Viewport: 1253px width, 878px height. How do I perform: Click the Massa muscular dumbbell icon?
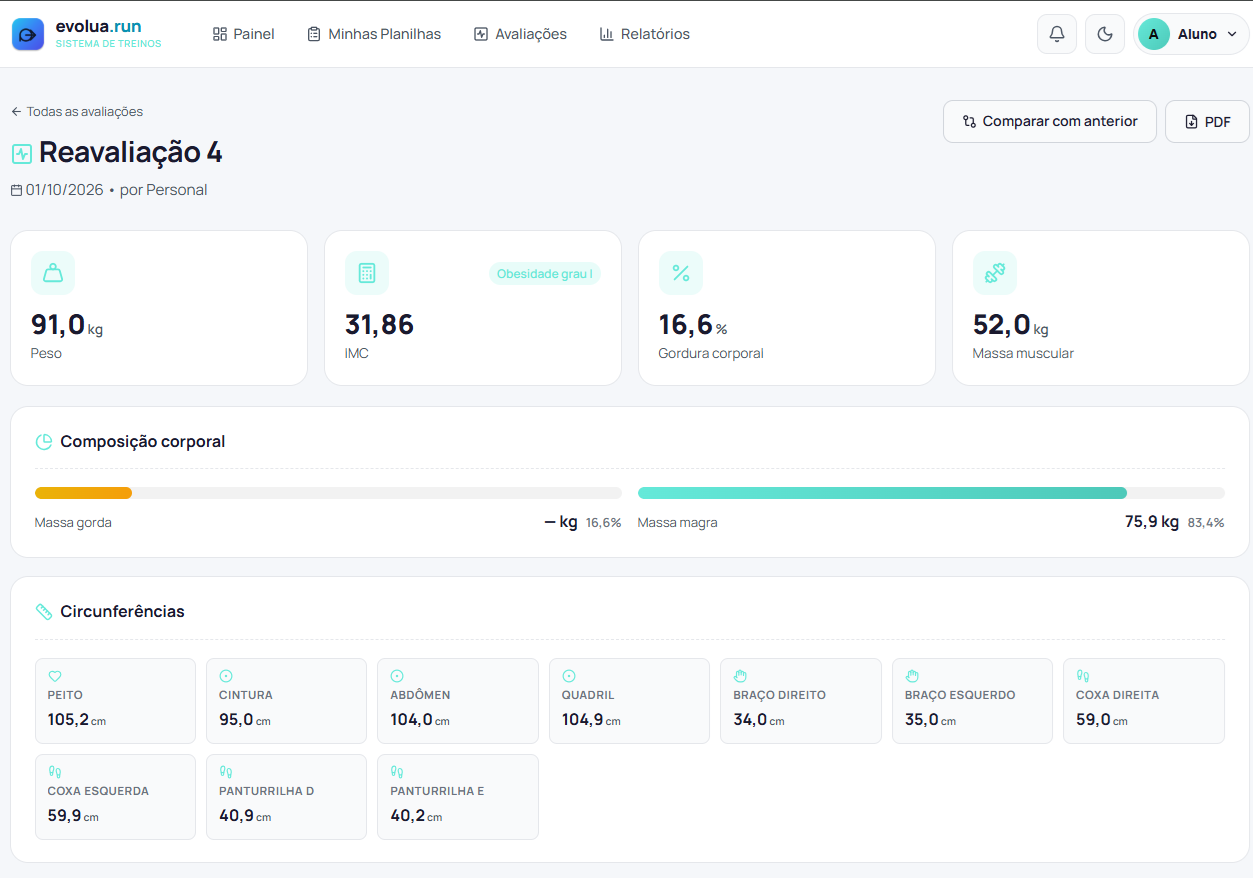pyautogui.click(x=995, y=273)
